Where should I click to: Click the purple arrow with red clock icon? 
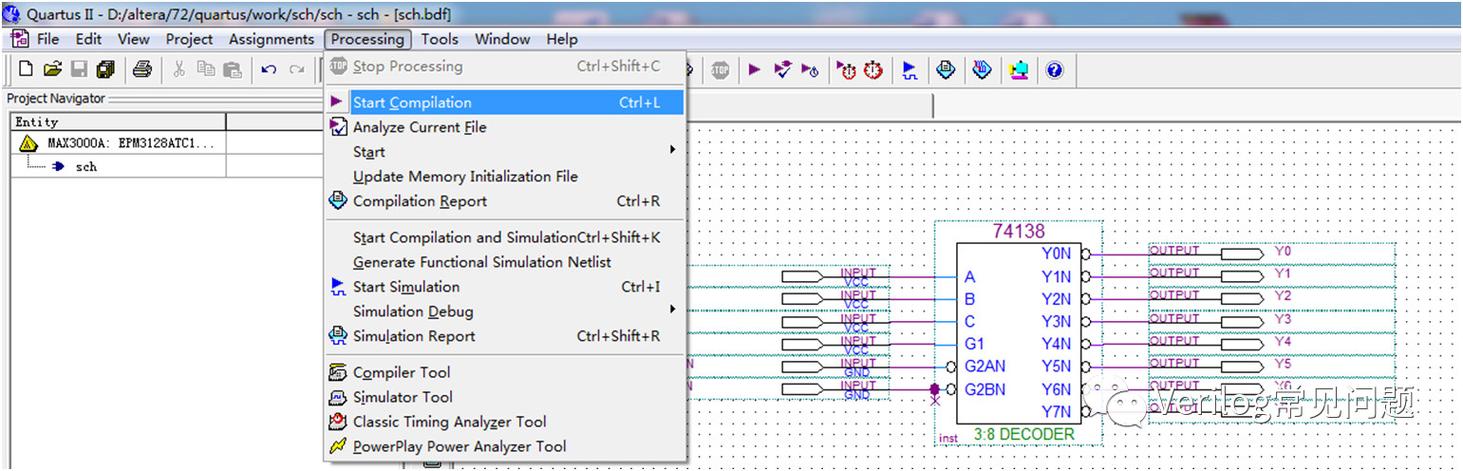pyautogui.click(x=847, y=70)
